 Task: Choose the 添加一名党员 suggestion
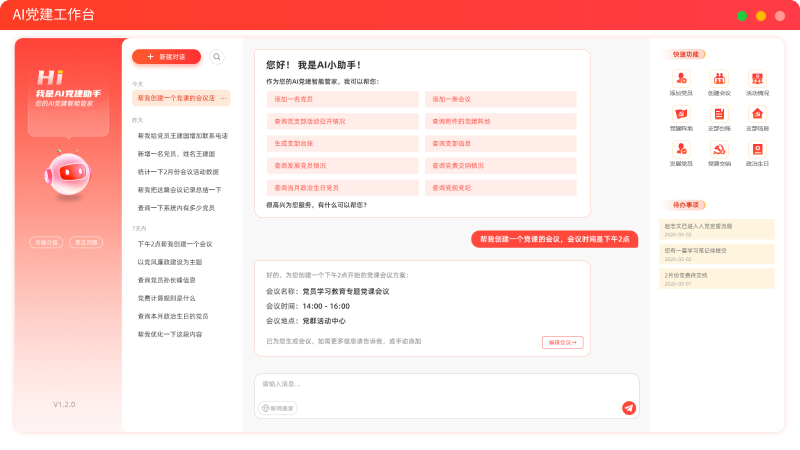click(x=342, y=99)
